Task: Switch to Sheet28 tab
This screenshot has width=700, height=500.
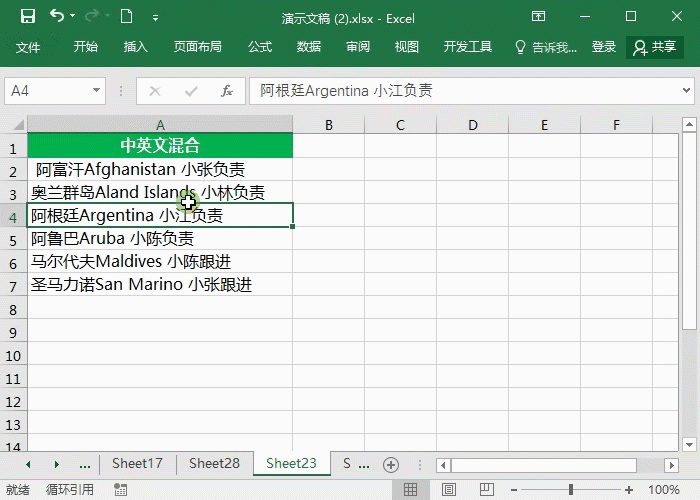Action: click(x=214, y=464)
